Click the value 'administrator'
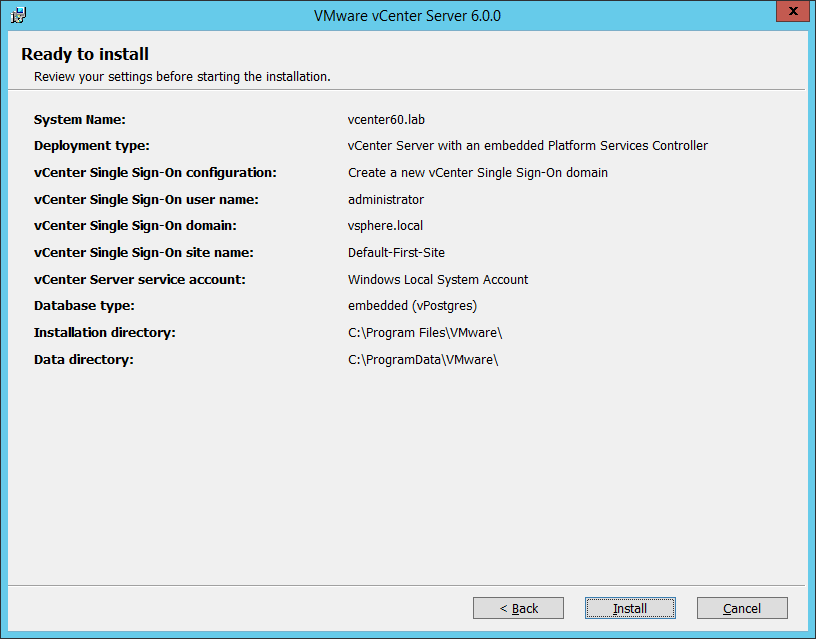Screen dimensions: 816x639 tap(386, 200)
